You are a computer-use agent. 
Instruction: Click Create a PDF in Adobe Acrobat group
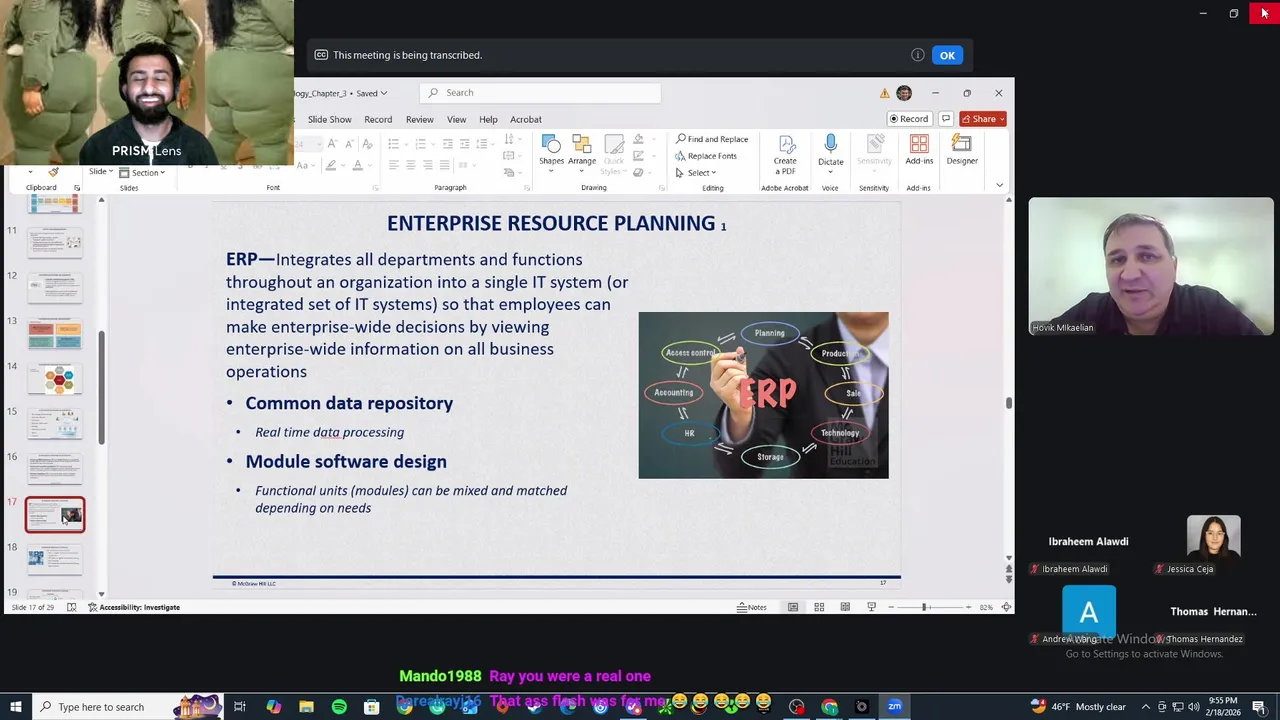click(785, 155)
